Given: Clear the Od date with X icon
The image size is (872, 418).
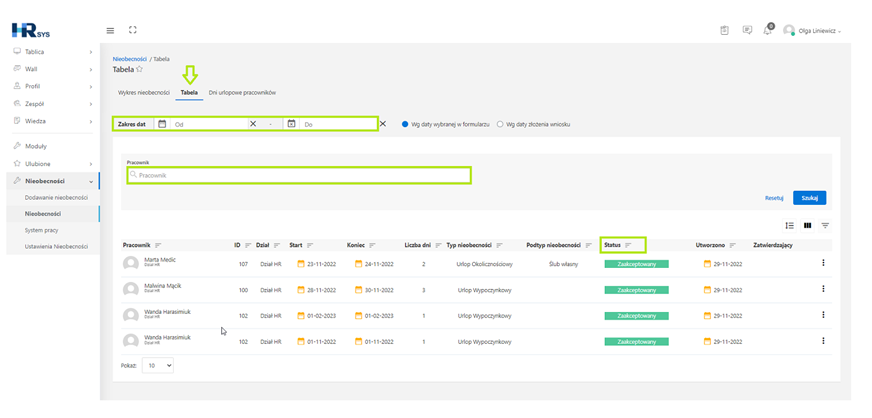Looking at the screenshot, I should [x=253, y=124].
